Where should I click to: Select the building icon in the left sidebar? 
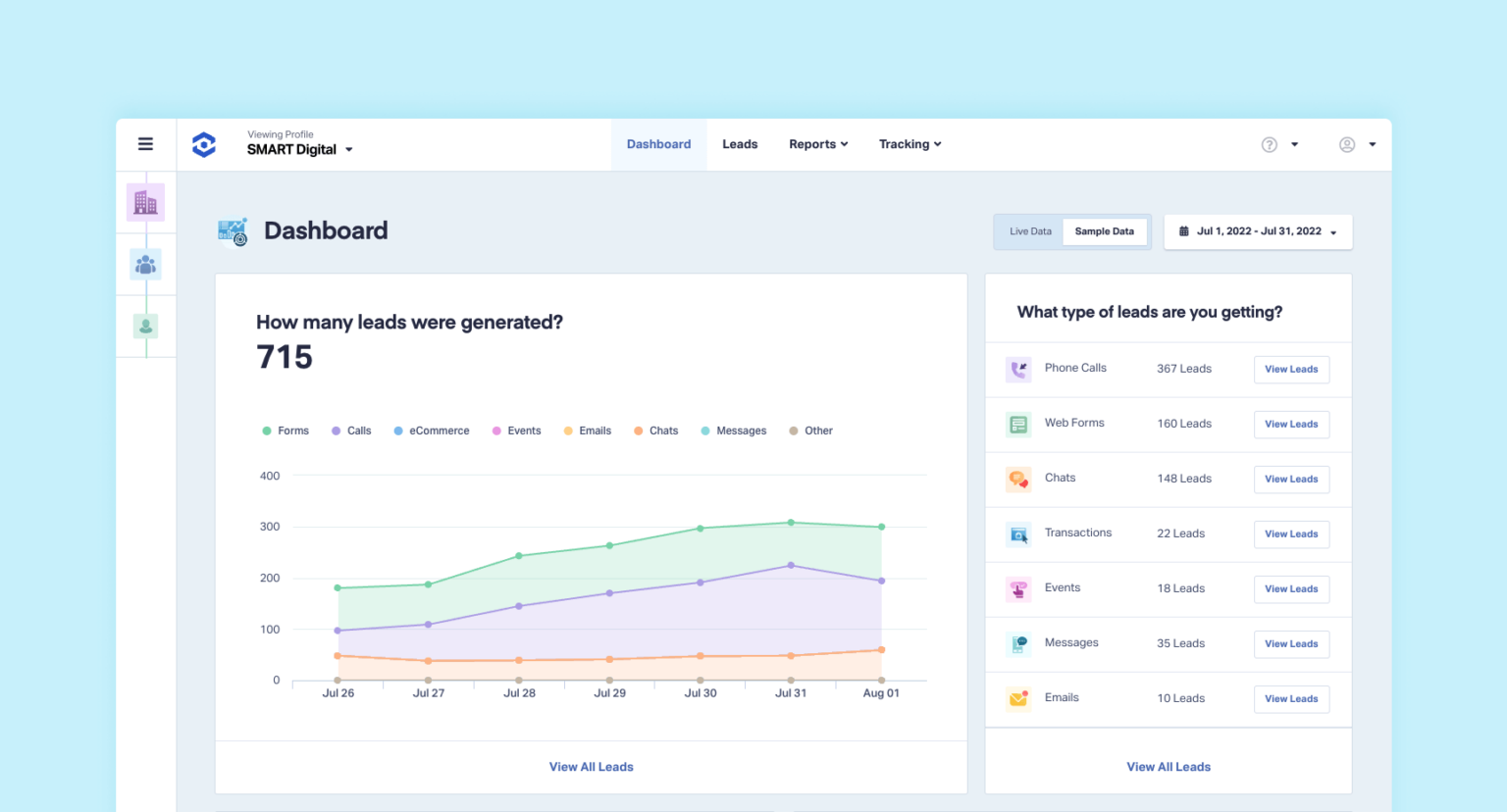pos(145,202)
